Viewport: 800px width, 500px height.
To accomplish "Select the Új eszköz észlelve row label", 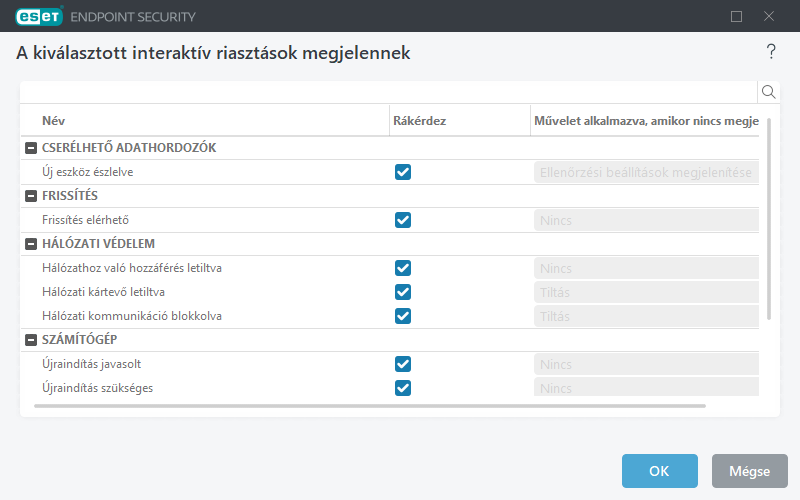I will [88, 172].
